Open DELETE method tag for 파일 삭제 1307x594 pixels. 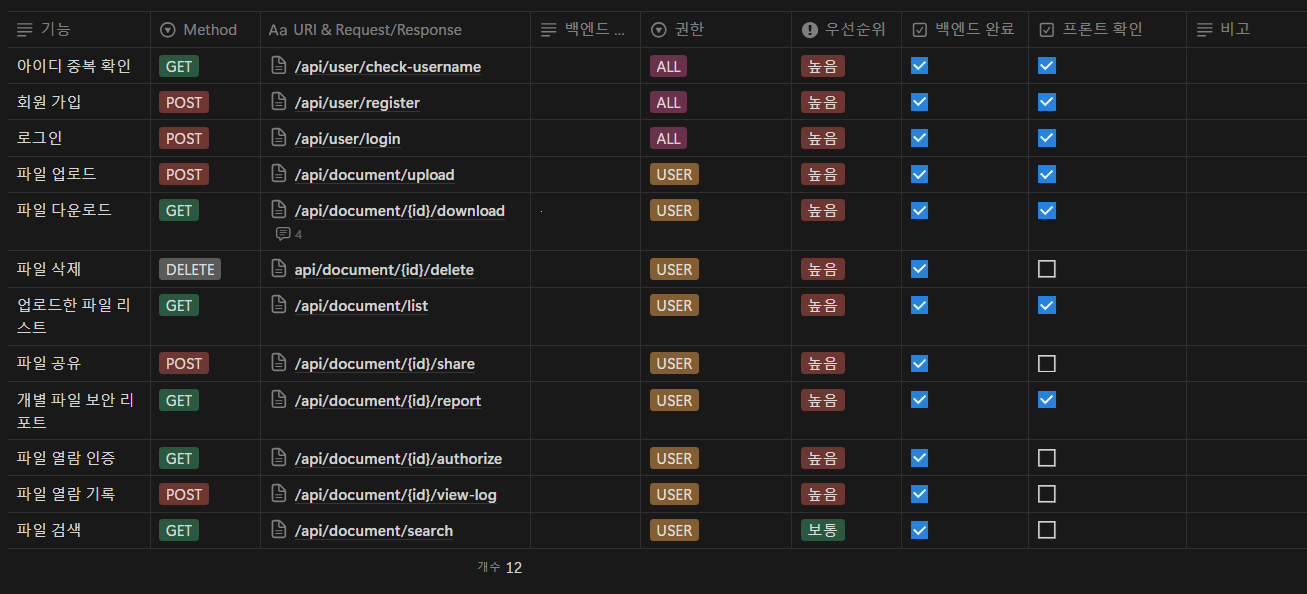click(x=190, y=269)
